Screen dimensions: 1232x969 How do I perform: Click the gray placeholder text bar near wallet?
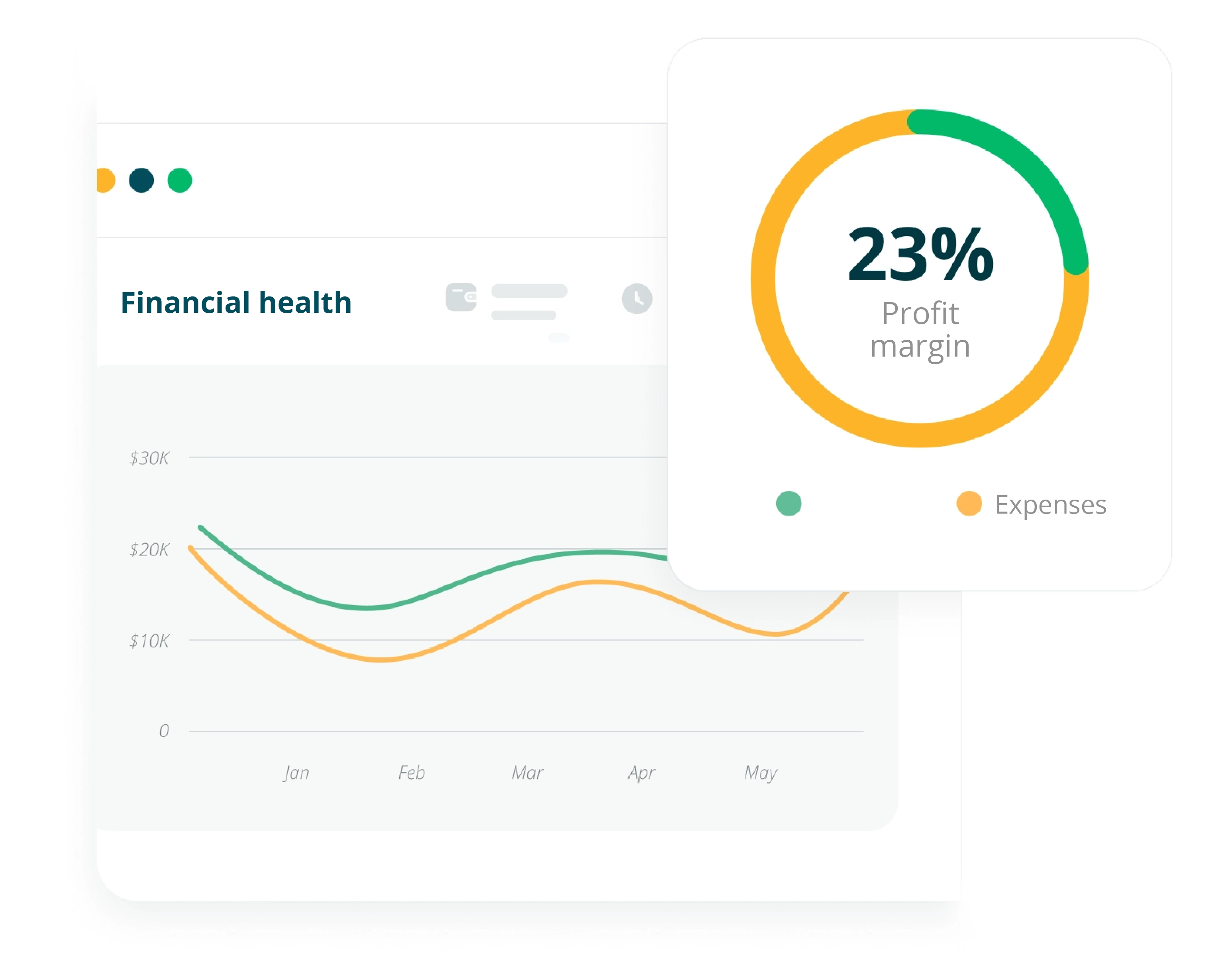(x=529, y=291)
